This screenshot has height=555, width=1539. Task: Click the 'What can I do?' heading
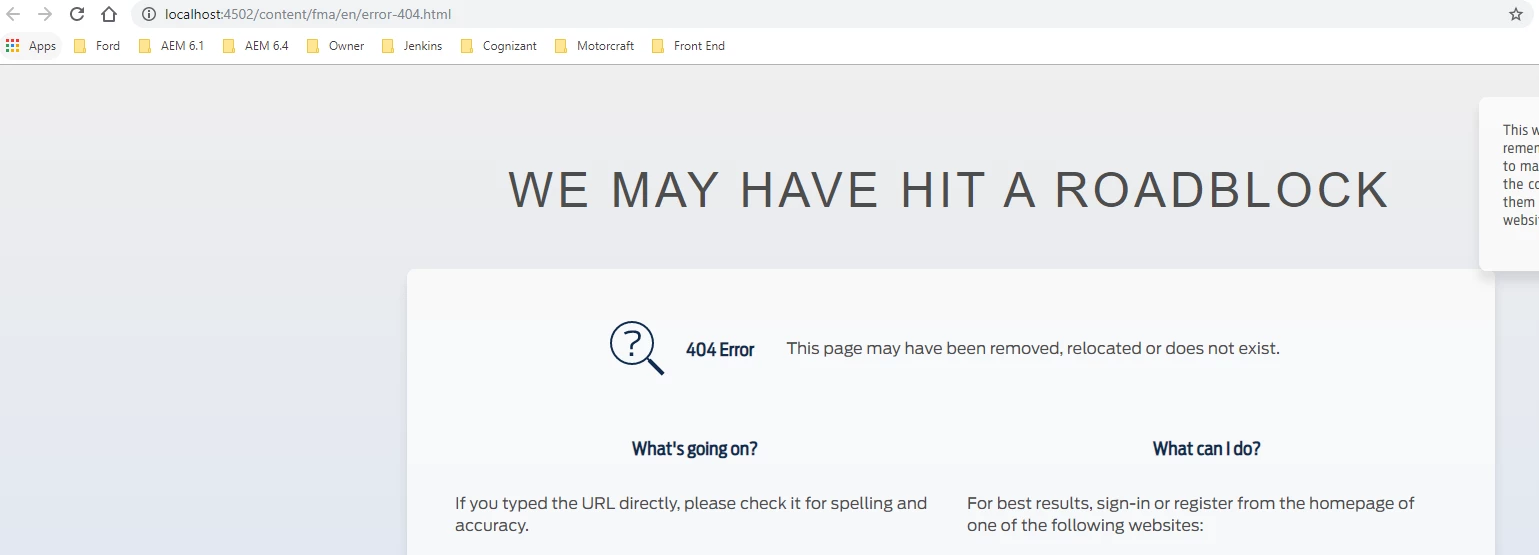click(x=1206, y=449)
